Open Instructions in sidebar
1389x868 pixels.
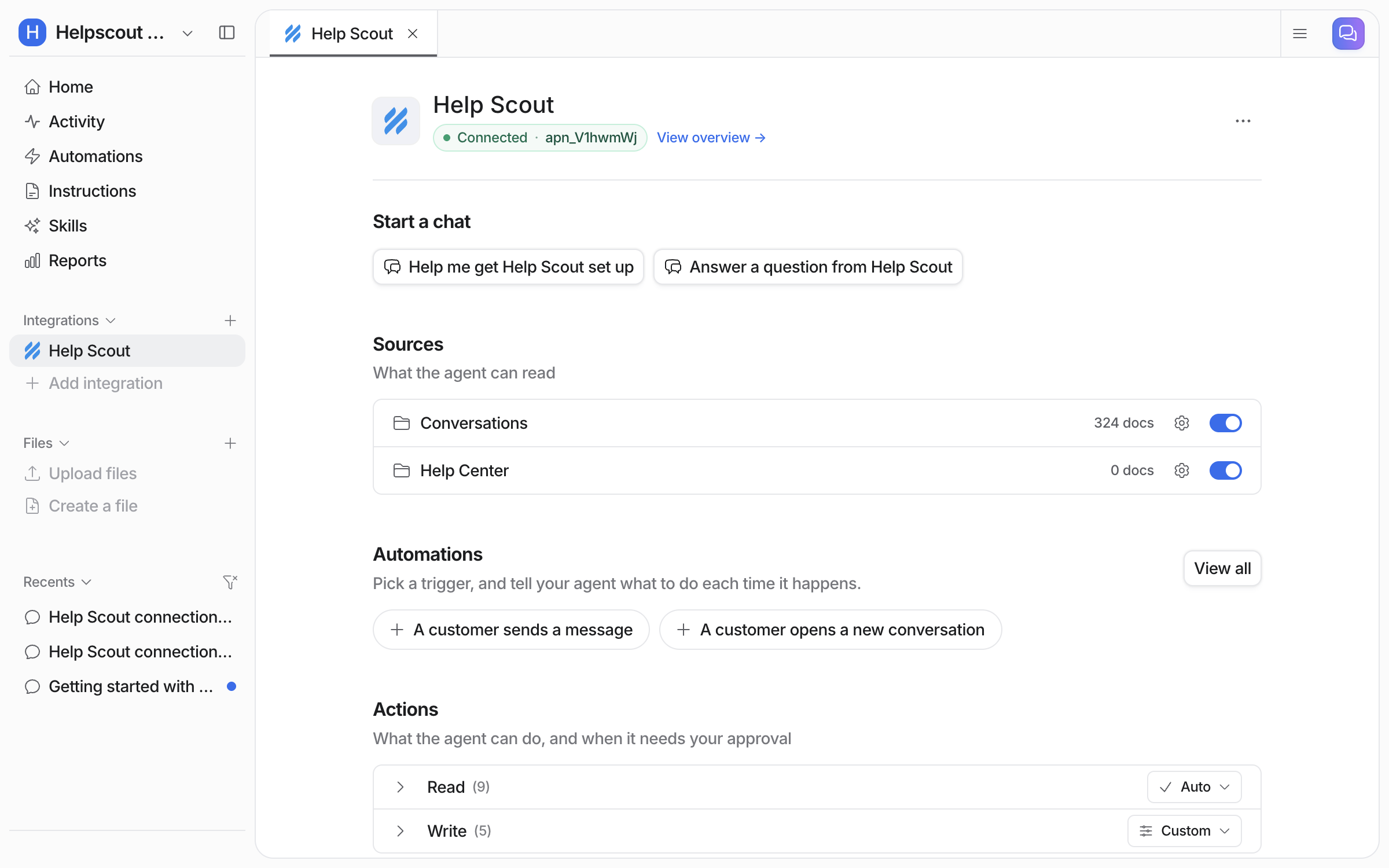[x=127, y=191]
